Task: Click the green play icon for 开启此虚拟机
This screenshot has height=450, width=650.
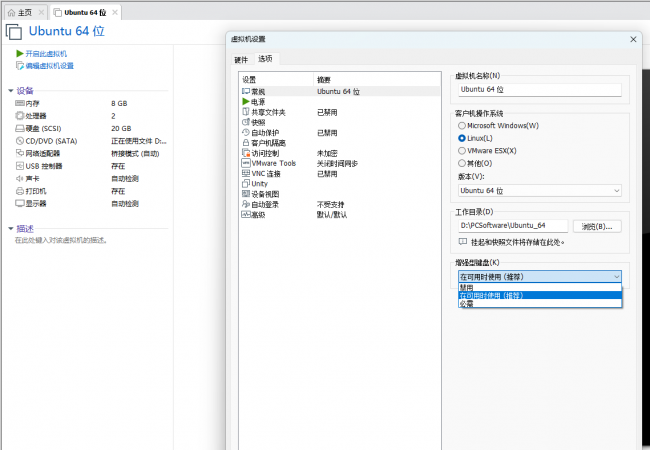Action: pyautogui.click(x=19, y=53)
